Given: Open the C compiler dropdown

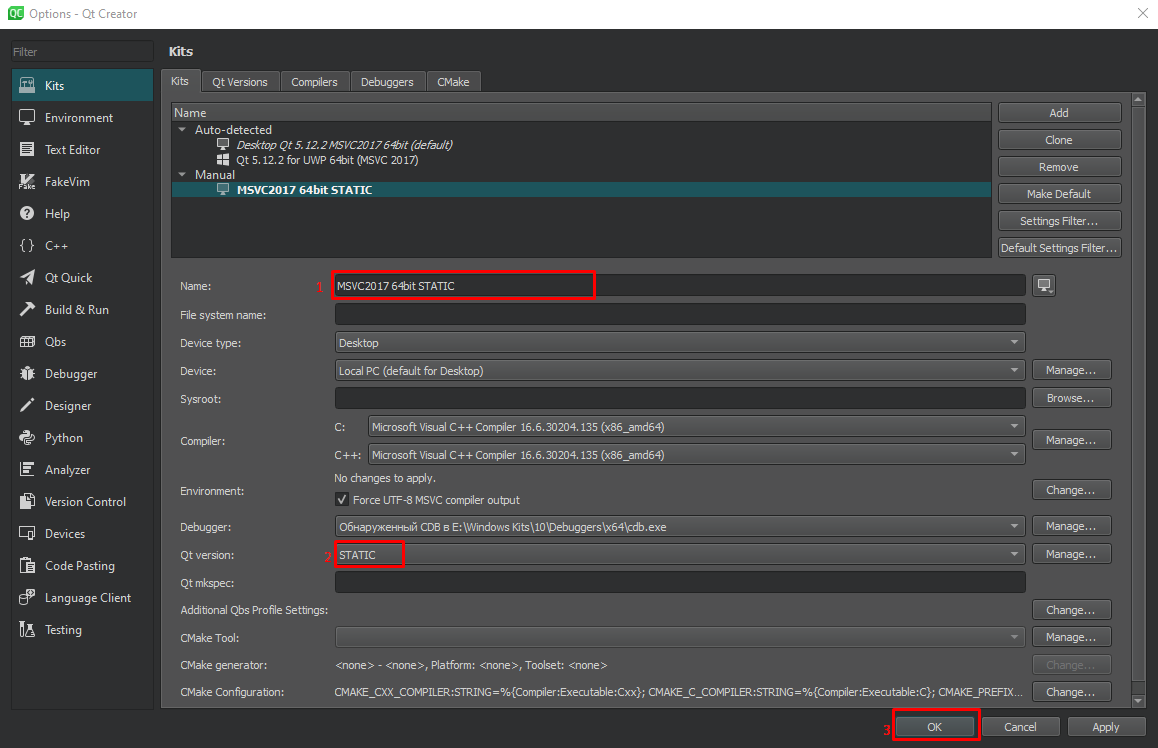Looking at the screenshot, I should point(696,427).
